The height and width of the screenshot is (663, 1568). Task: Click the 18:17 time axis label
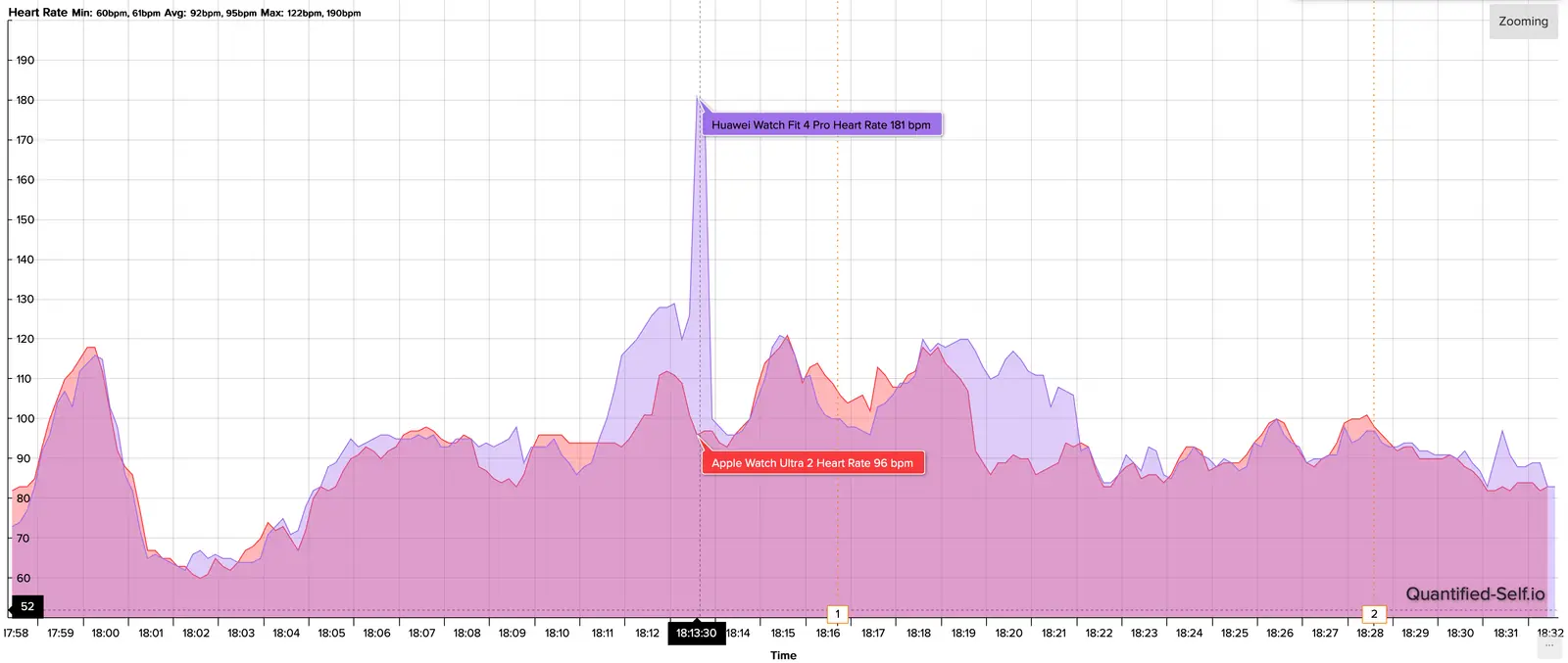tap(873, 633)
